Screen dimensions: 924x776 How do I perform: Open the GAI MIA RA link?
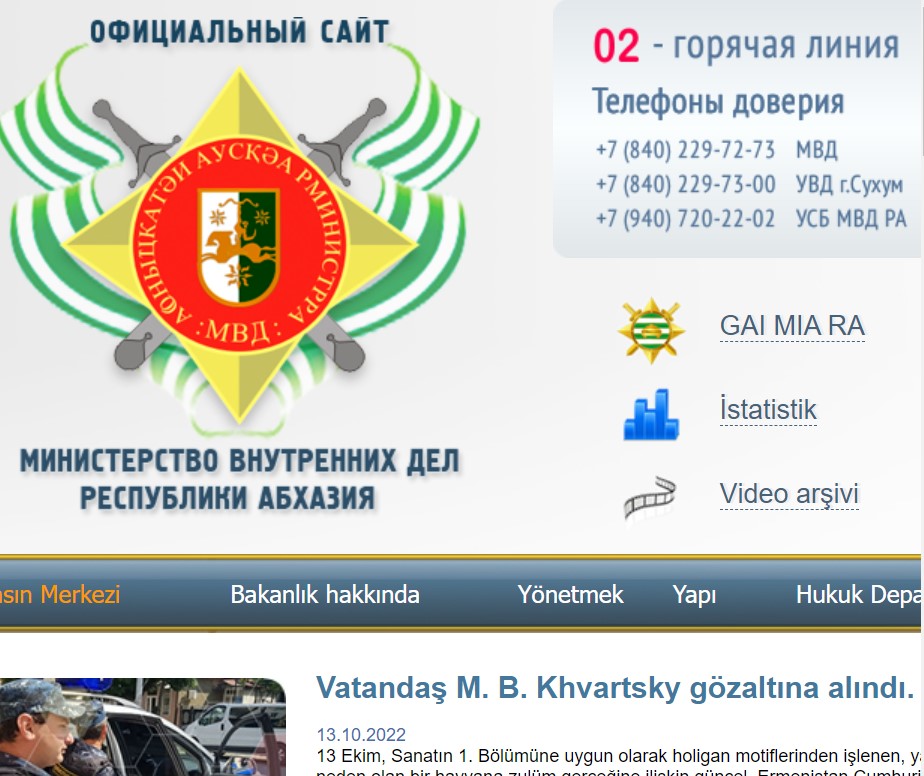[791, 326]
